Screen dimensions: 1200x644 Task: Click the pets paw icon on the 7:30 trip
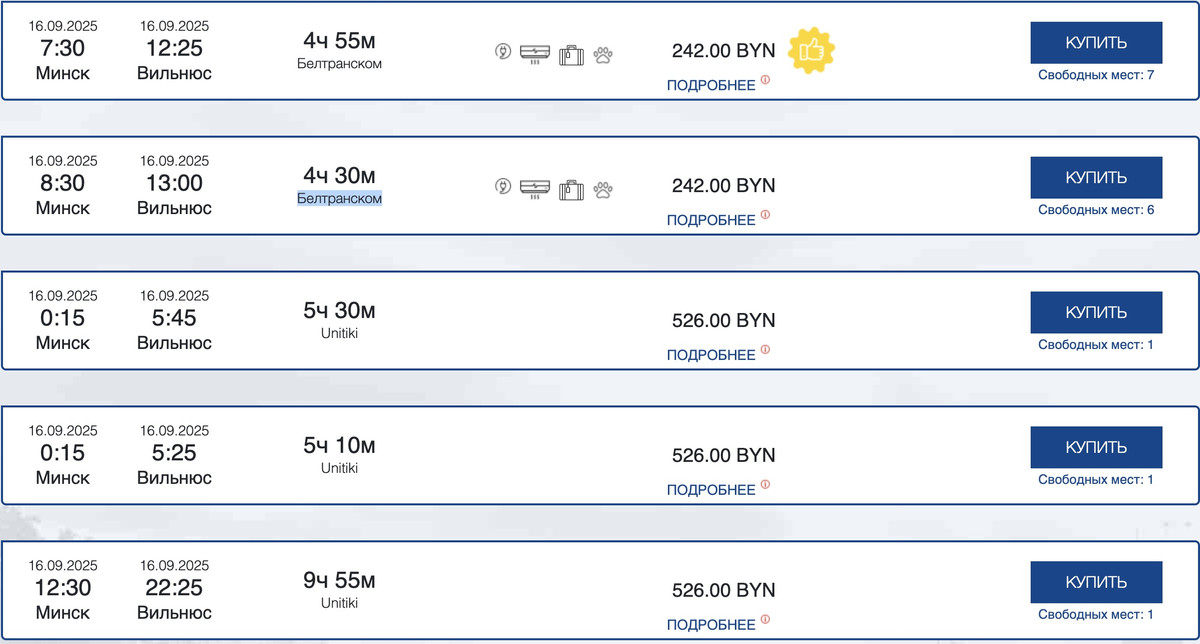click(602, 54)
